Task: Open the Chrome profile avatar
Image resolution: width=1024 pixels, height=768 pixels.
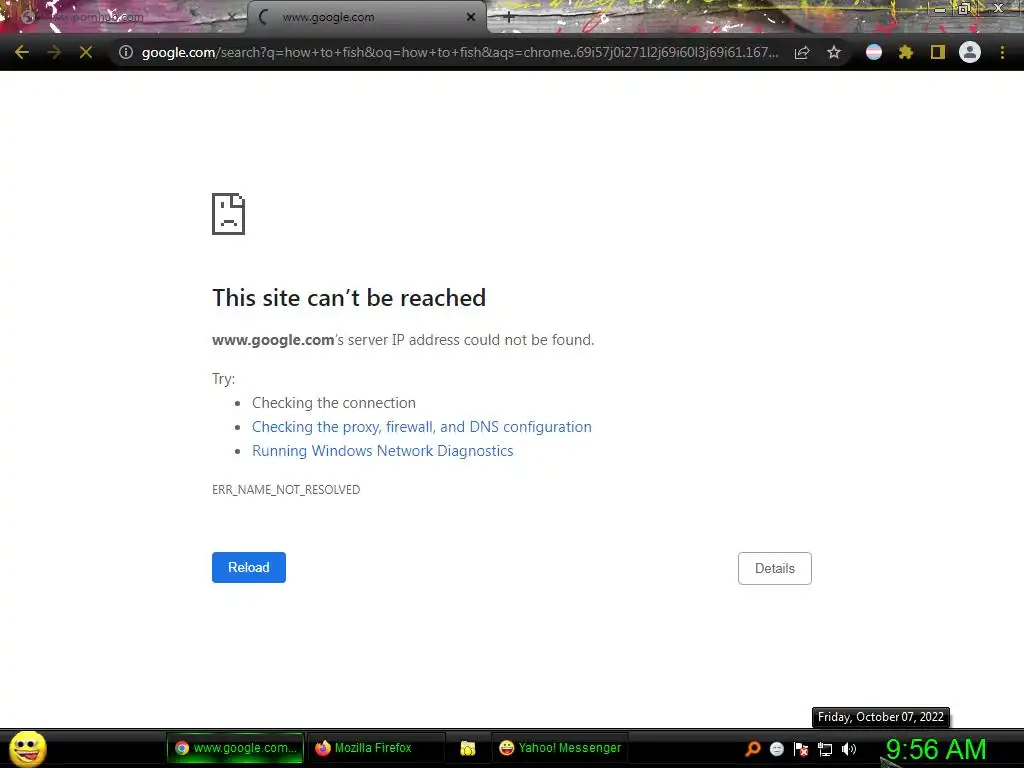Action: click(970, 52)
